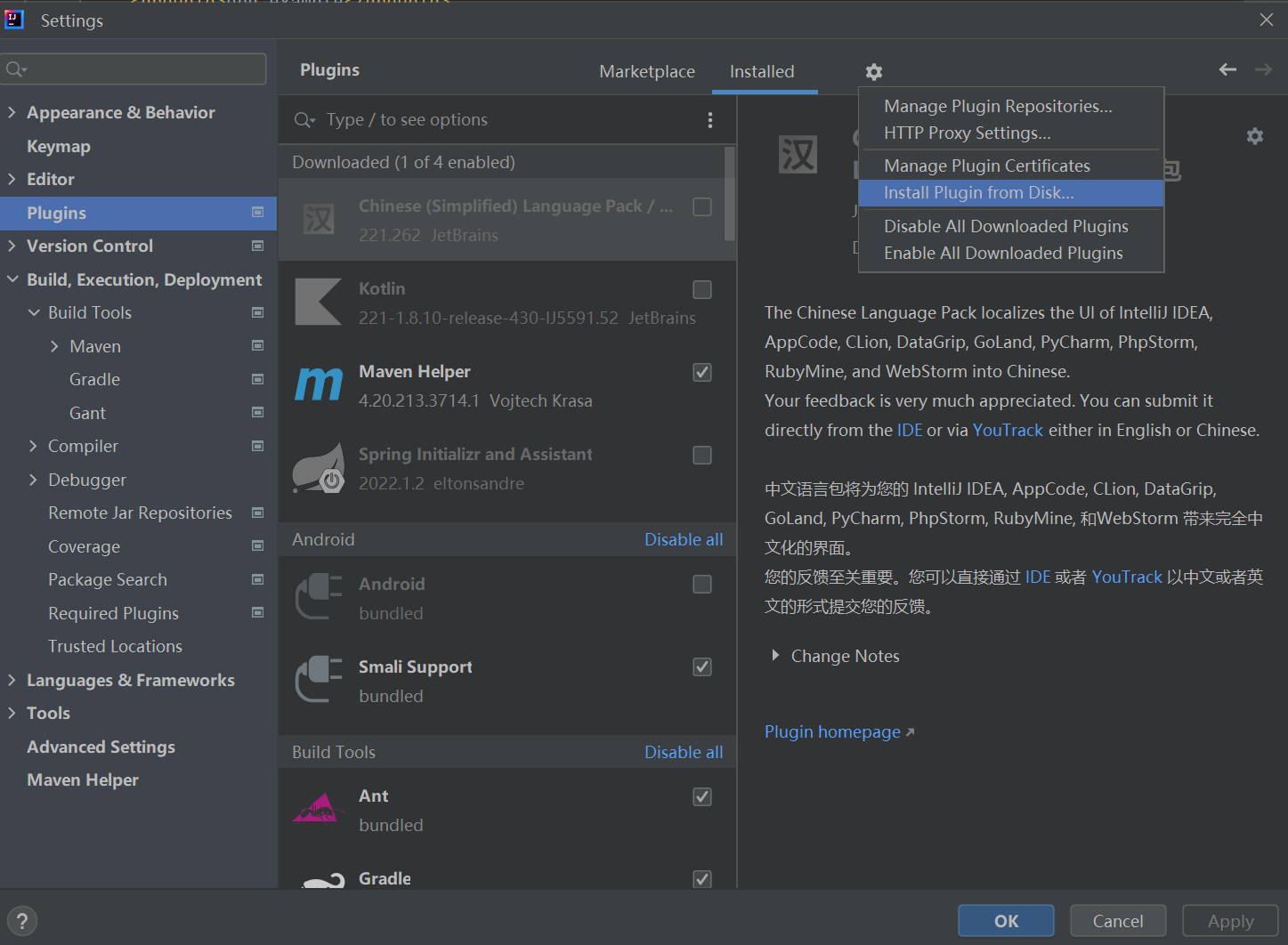Expand the Editor settings node
1288x945 pixels.
12,179
